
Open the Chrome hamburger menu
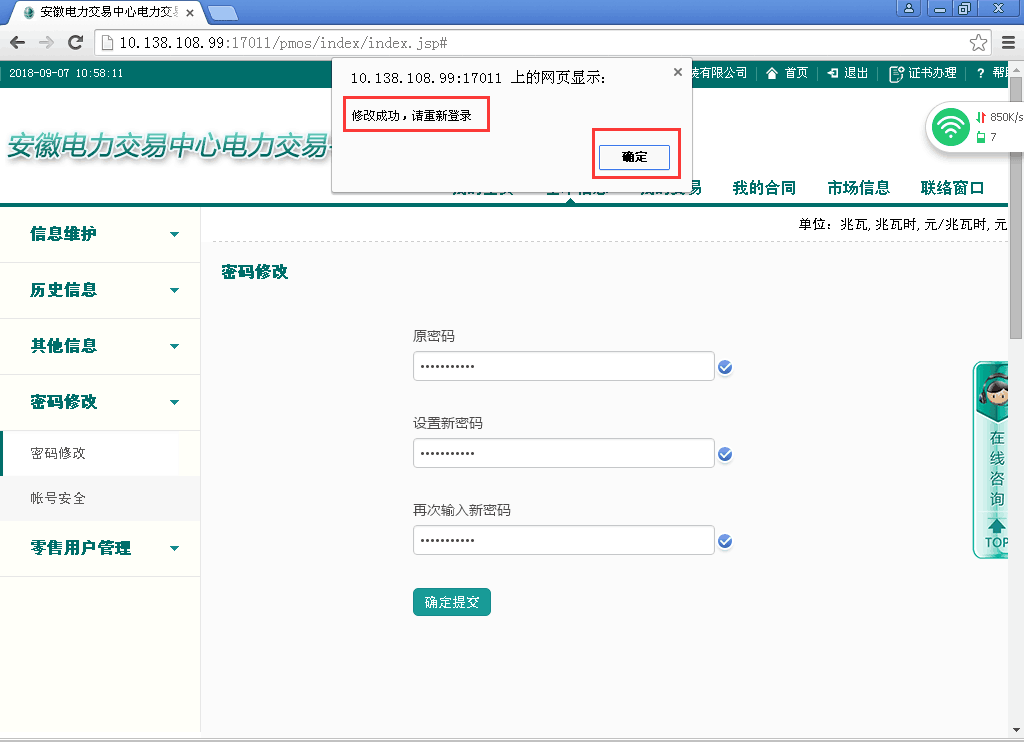(x=1008, y=42)
